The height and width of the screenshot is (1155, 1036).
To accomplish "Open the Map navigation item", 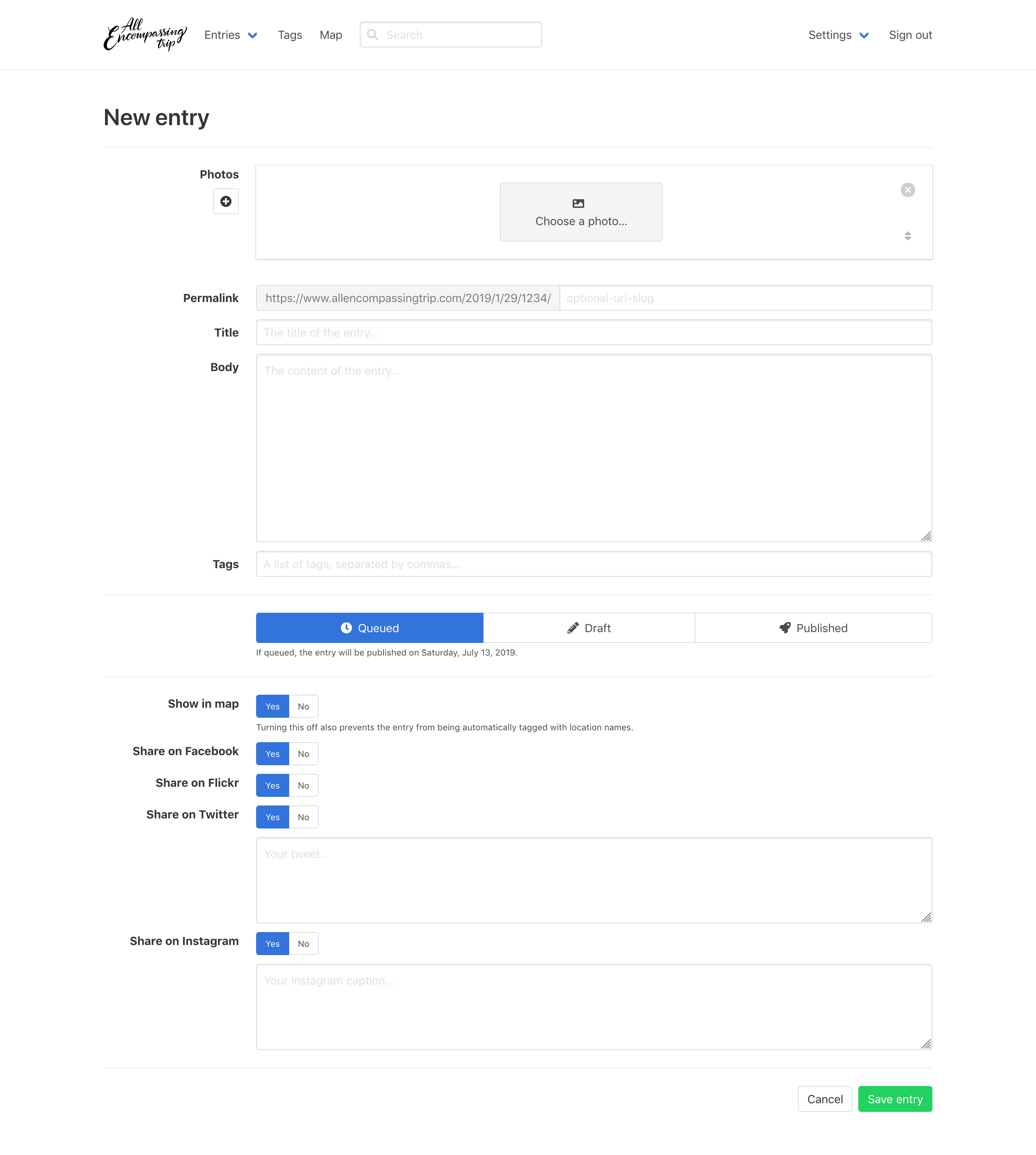I will (331, 35).
